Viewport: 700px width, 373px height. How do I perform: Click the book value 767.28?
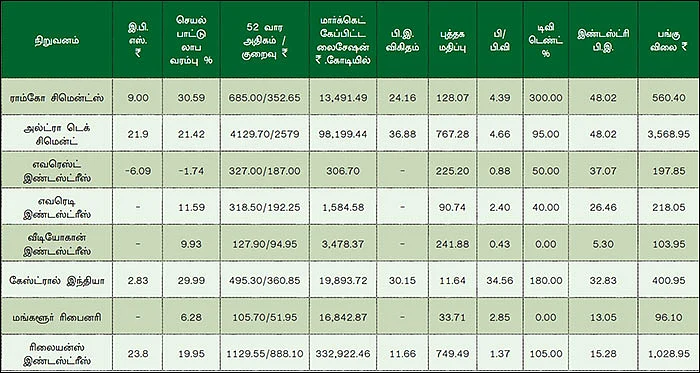pyautogui.click(x=453, y=134)
